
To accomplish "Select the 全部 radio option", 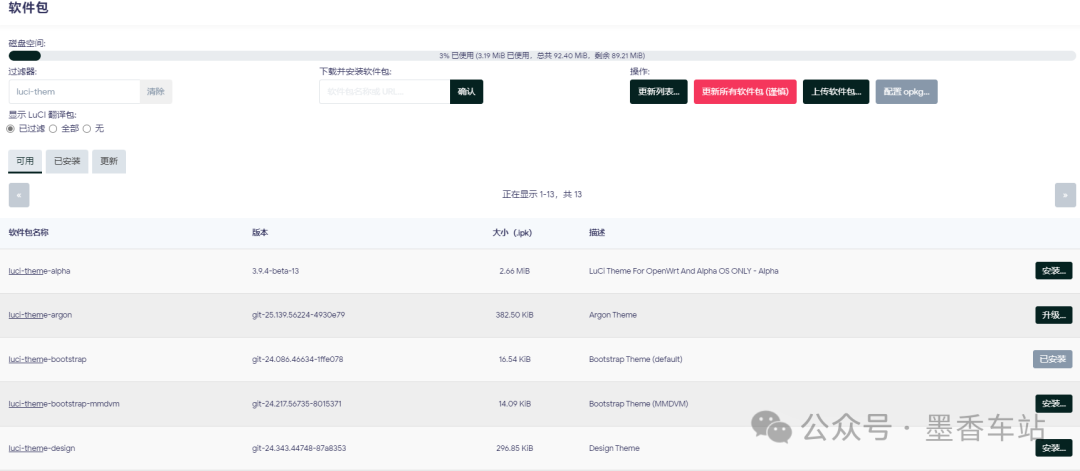I will click(53, 129).
